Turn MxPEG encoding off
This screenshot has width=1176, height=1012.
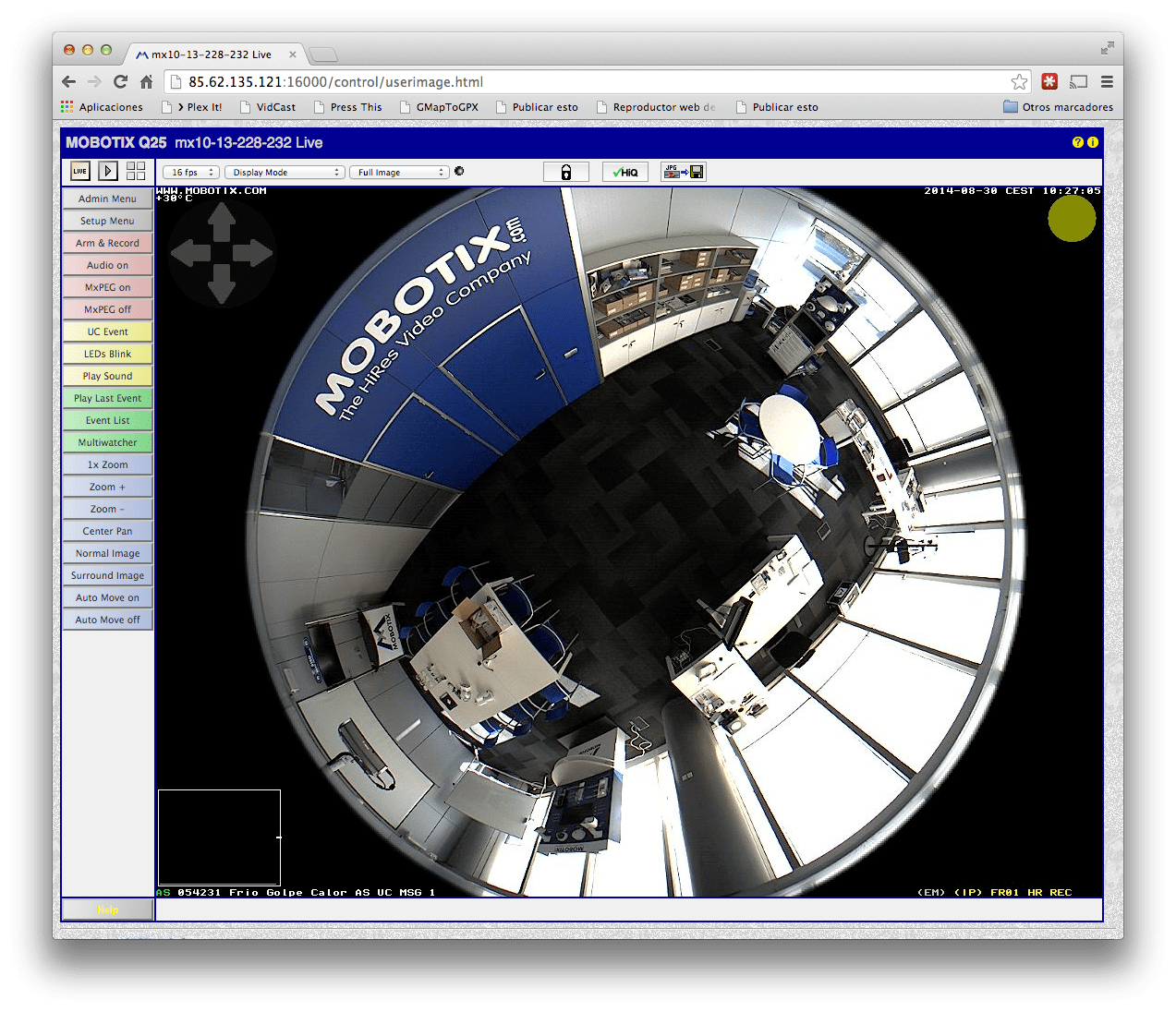106,309
